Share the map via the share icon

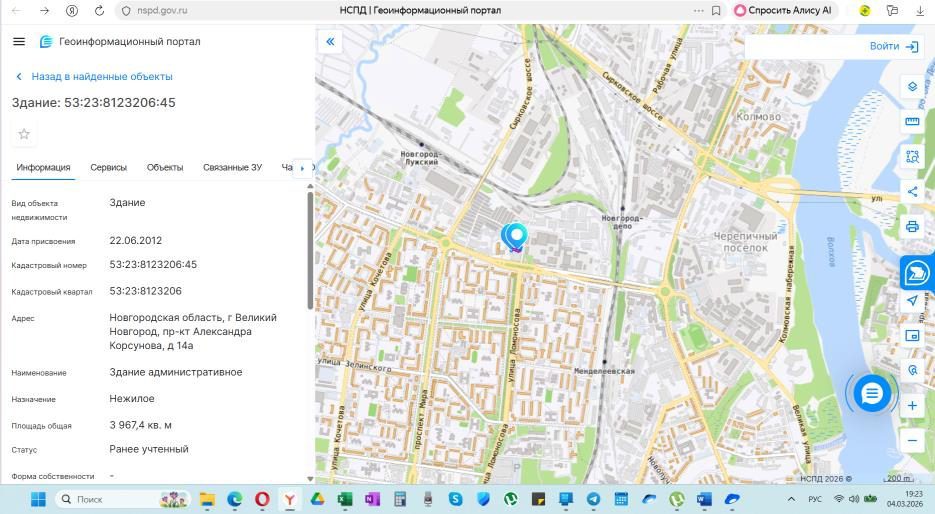tap(912, 191)
